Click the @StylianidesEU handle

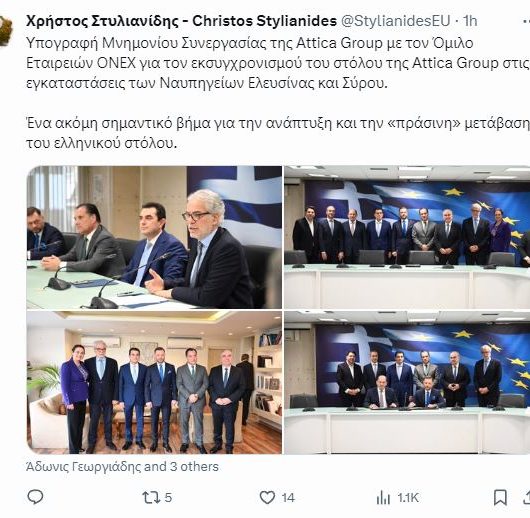click(x=395, y=21)
